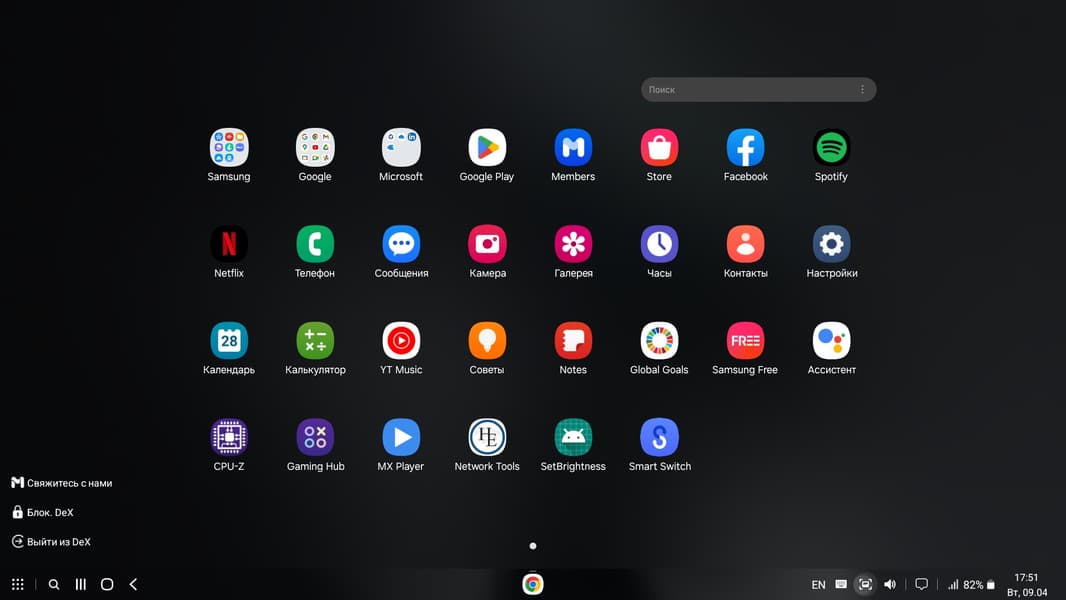Screen dimensions: 1066x600
Task: Click the taskbar search magnifier icon
Action: click(54, 584)
